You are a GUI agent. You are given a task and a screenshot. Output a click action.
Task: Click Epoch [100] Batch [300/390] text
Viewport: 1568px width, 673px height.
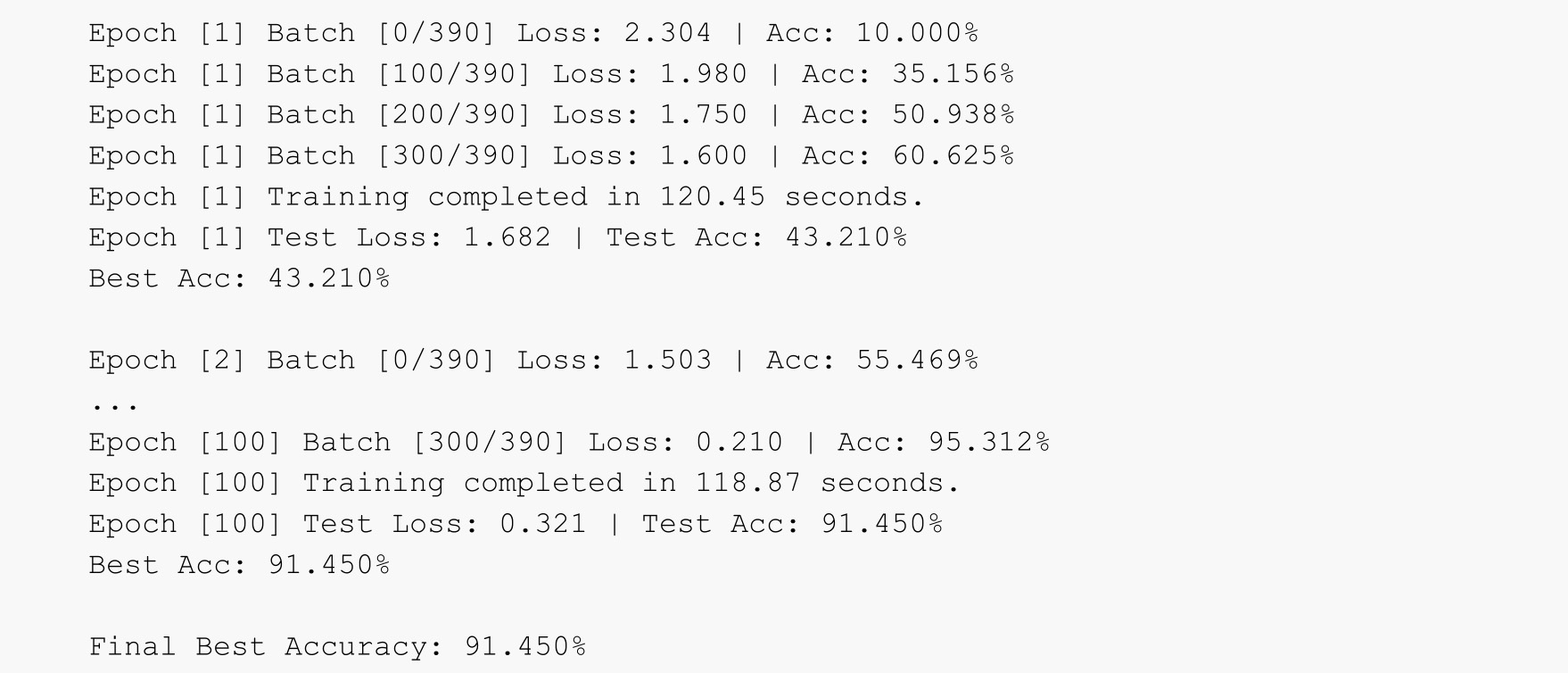pyautogui.click(x=328, y=443)
